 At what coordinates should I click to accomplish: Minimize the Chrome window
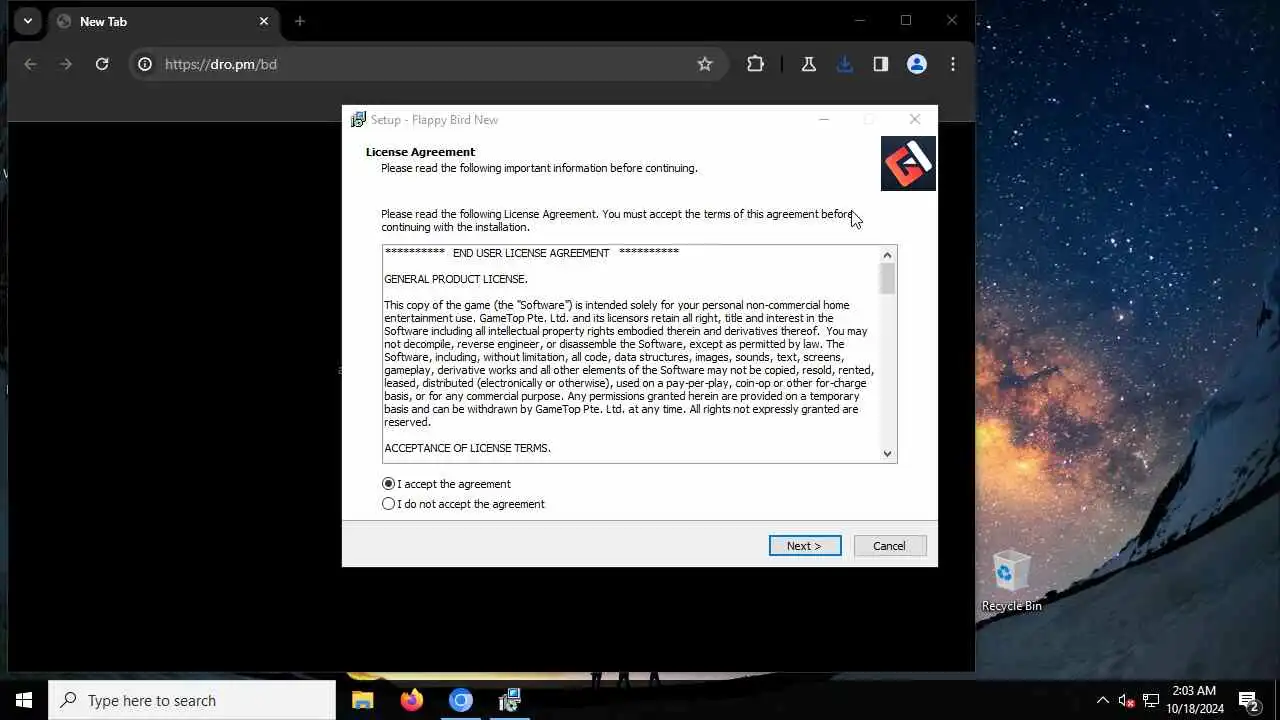(x=860, y=21)
